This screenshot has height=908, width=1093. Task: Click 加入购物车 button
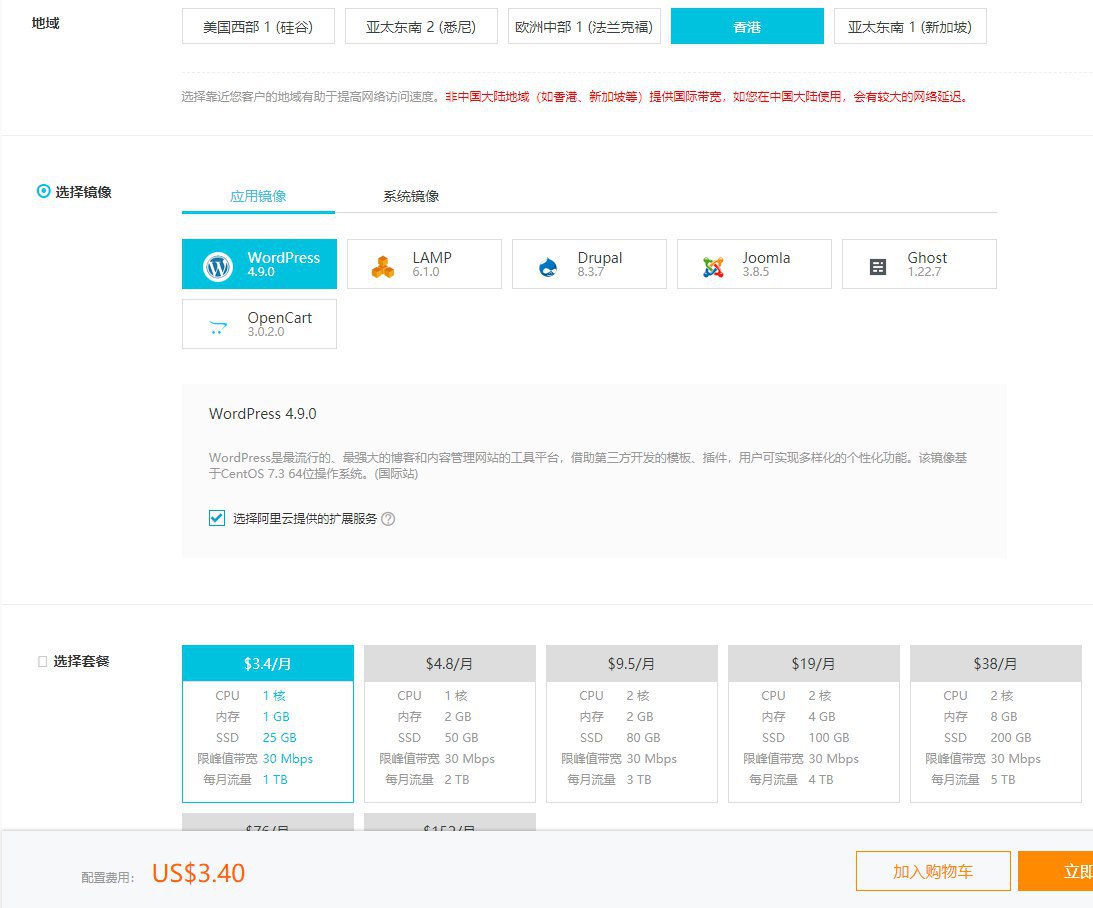point(932,871)
